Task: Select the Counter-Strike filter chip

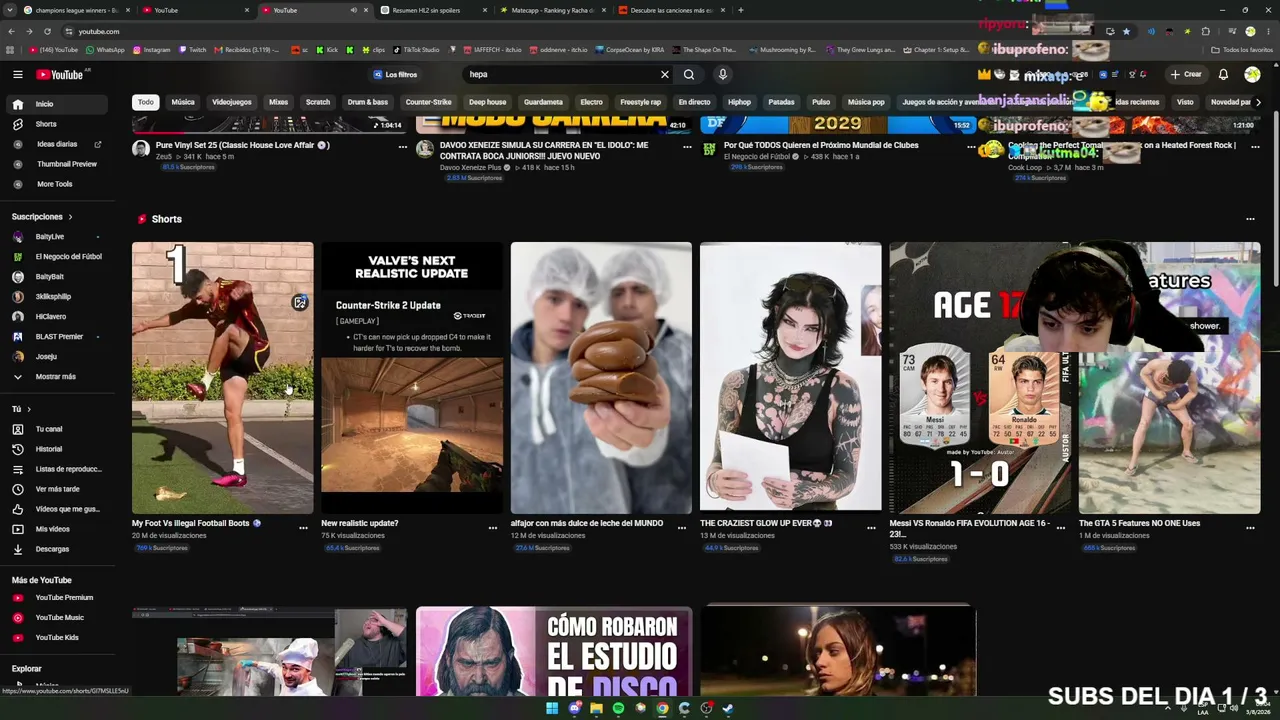Action: coord(428,102)
